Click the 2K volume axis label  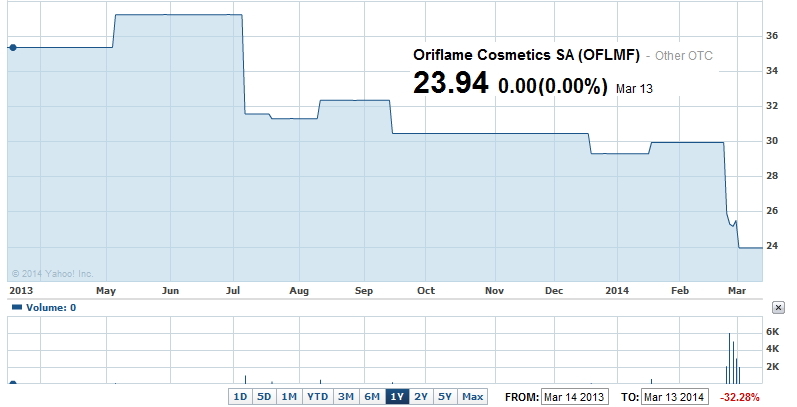tap(773, 367)
